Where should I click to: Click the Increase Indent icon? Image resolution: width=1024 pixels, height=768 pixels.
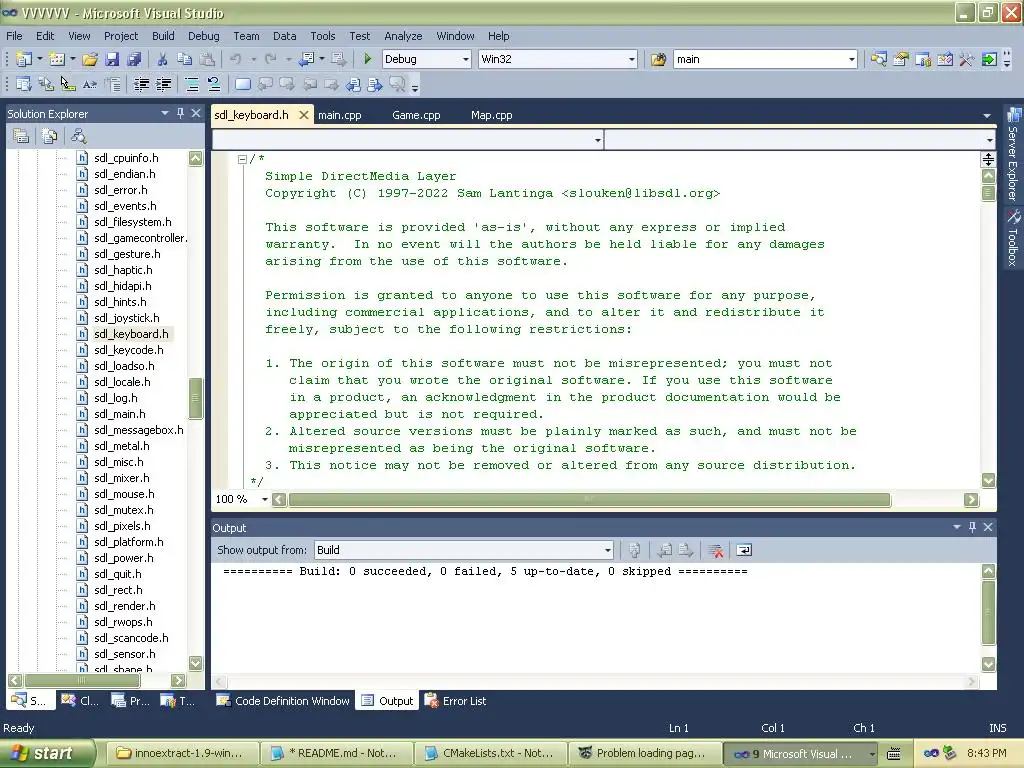(163, 84)
